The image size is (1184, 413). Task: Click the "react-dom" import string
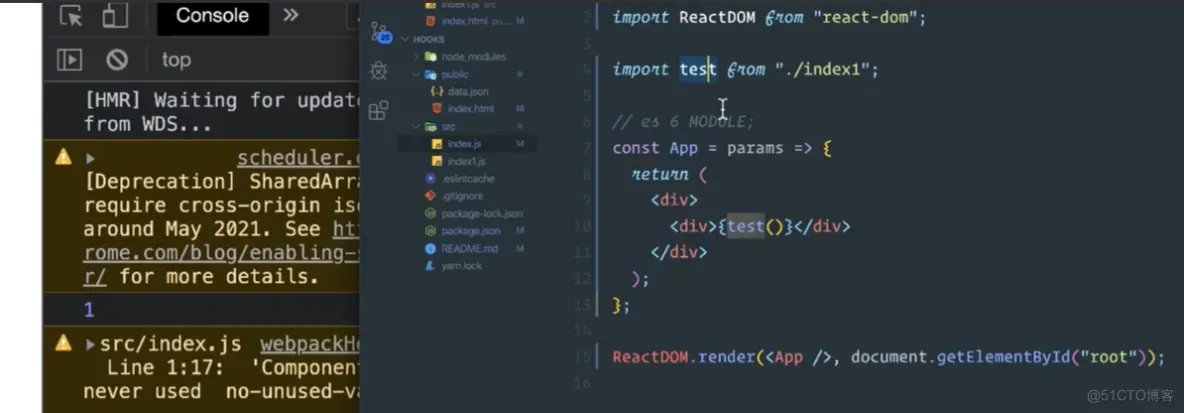click(x=864, y=17)
